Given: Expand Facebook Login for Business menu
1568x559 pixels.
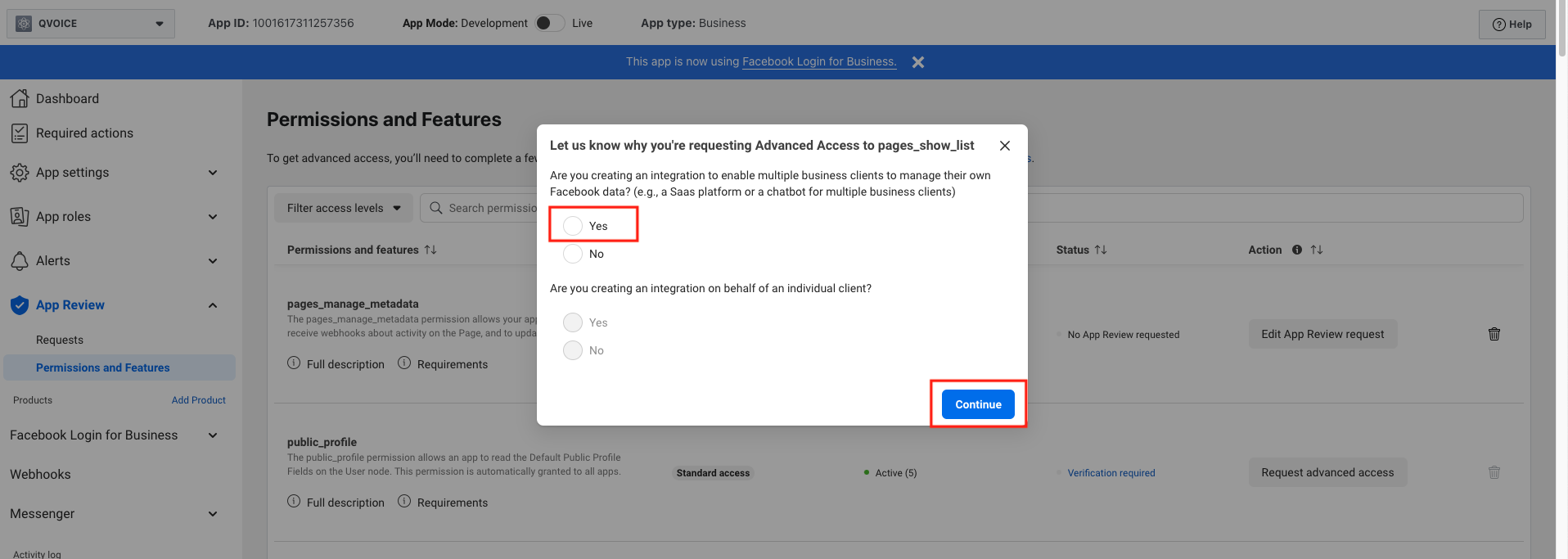Looking at the screenshot, I should pyautogui.click(x=213, y=435).
